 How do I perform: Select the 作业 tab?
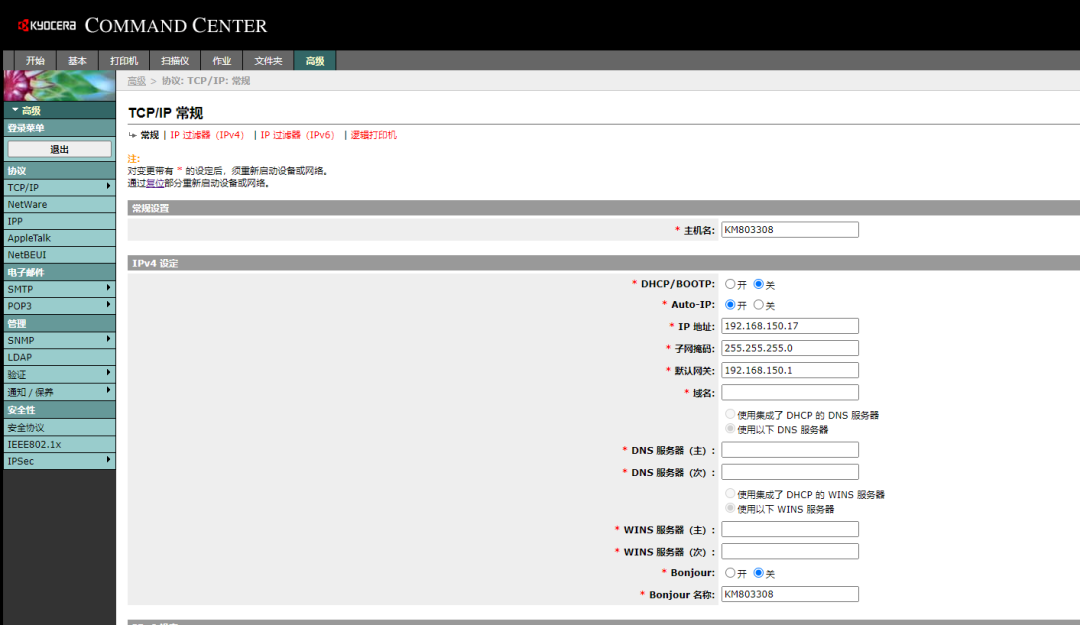[x=222, y=61]
